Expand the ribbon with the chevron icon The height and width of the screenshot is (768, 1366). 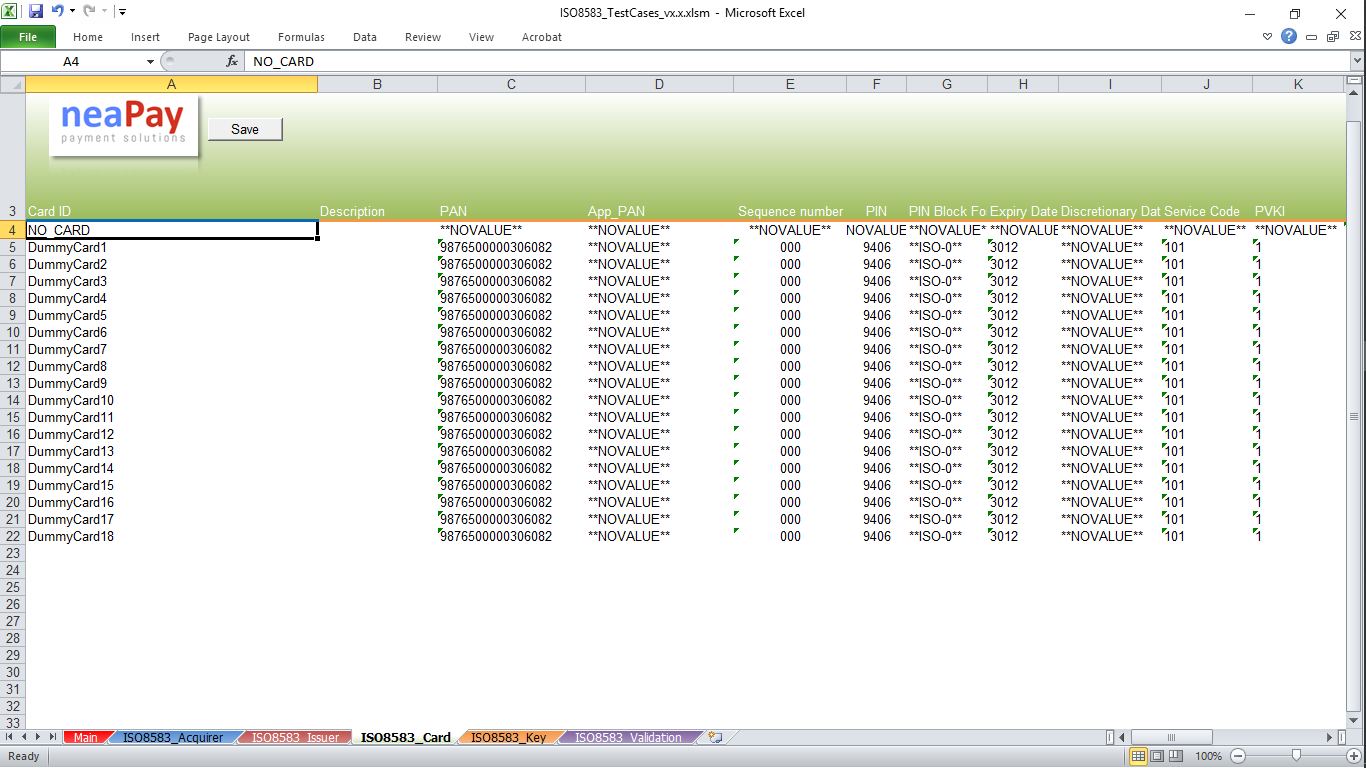[1268, 37]
